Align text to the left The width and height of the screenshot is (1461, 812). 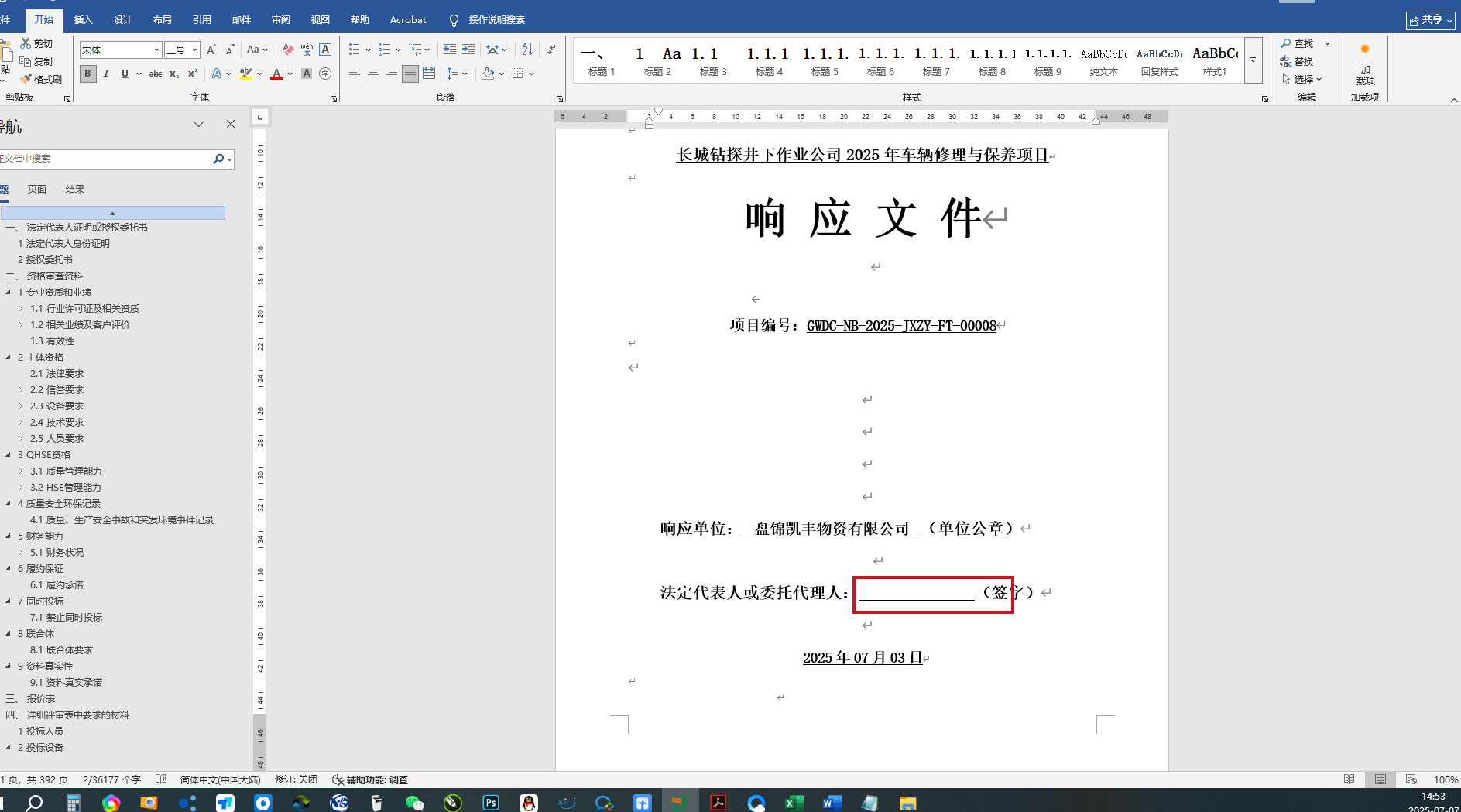[x=355, y=74]
